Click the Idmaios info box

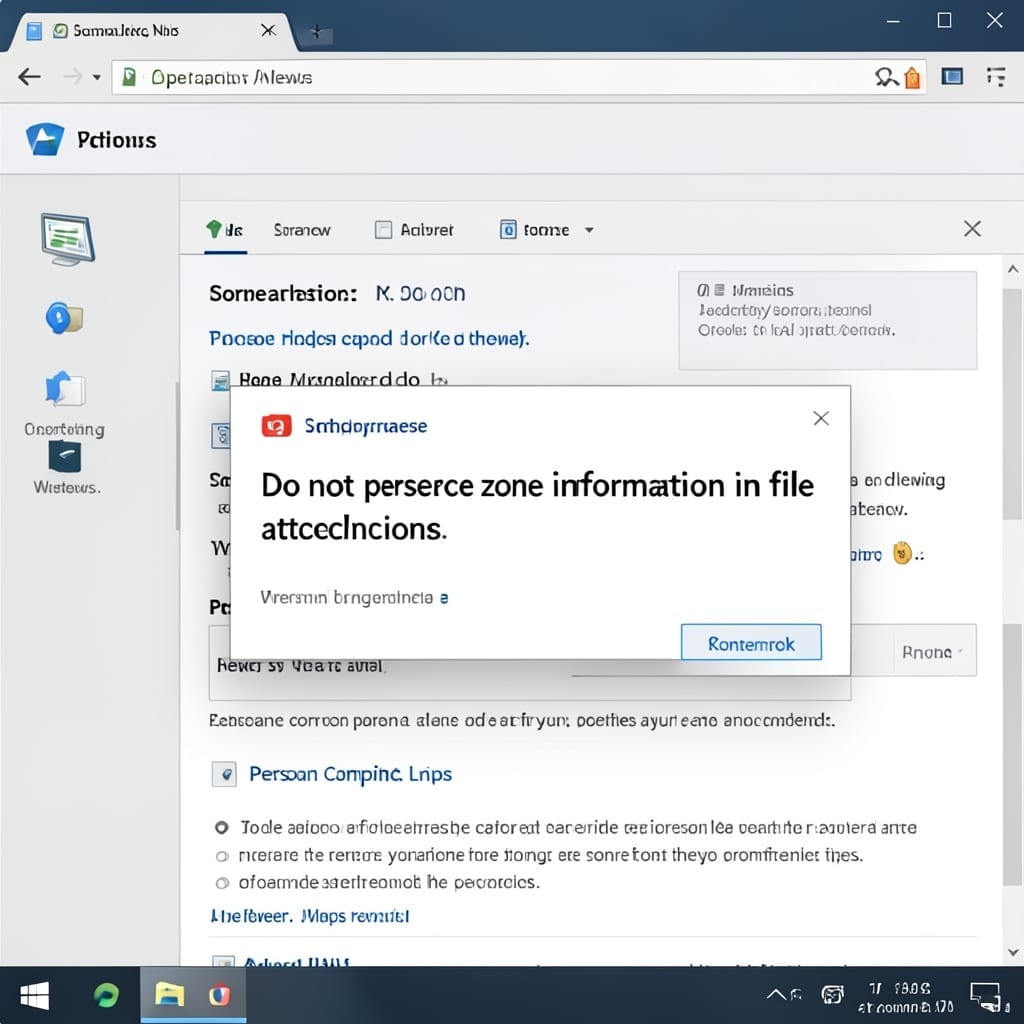click(827, 320)
